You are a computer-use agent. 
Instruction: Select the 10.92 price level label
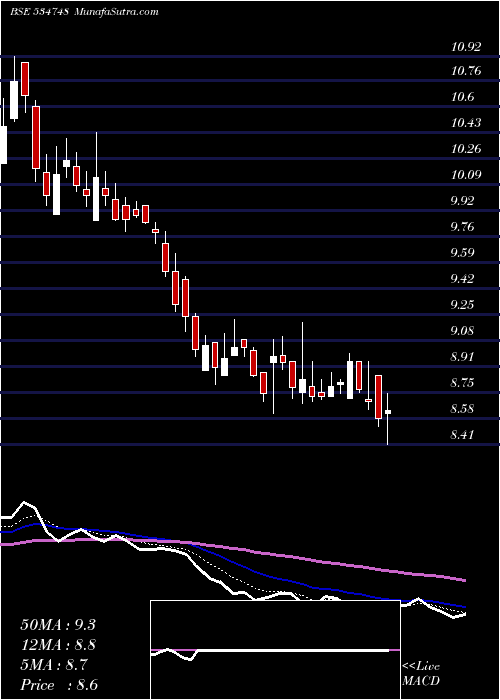click(x=466, y=46)
